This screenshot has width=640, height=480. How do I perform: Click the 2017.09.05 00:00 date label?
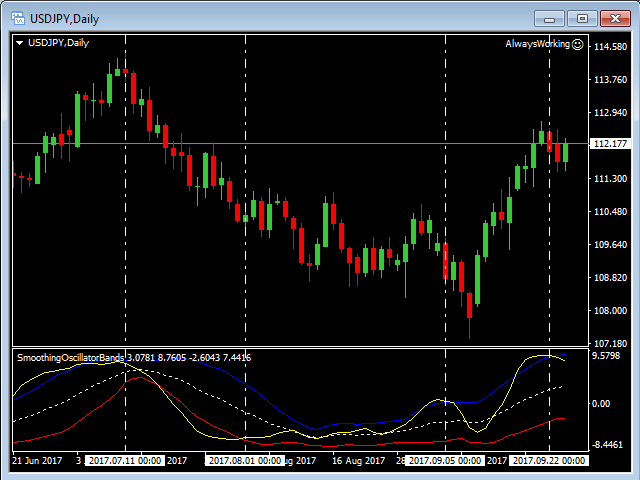[x=445, y=461]
